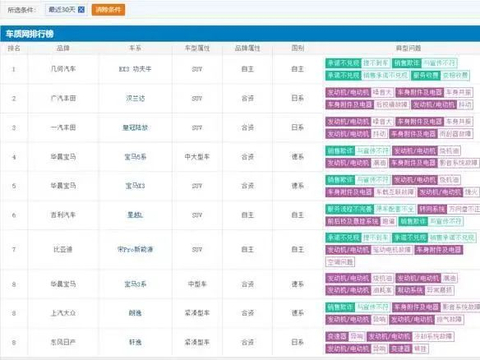This screenshot has height=360, width=480.
Task: Open the 宝马5系 car series link
Action: 135,157
